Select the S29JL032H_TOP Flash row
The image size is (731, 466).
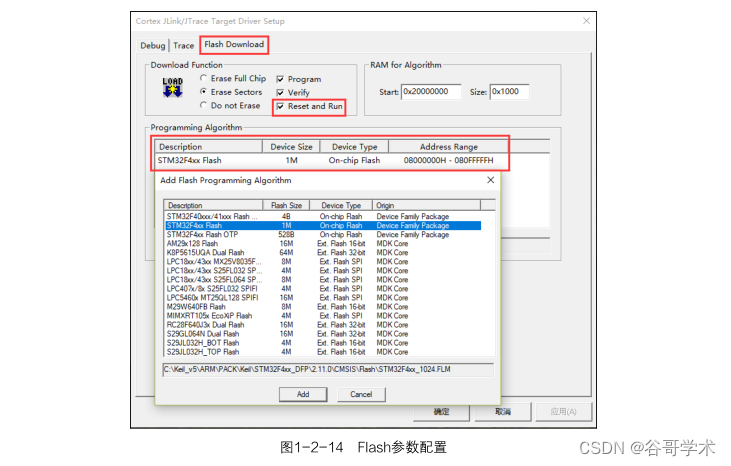click(x=323, y=352)
